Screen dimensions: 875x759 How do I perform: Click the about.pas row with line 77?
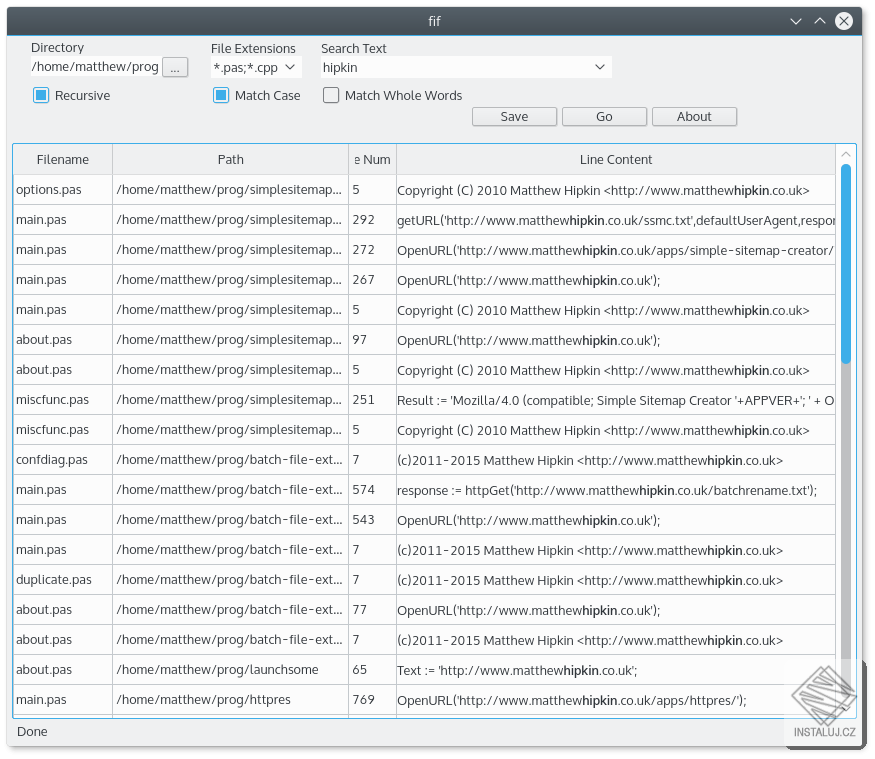tap(424, 610)
